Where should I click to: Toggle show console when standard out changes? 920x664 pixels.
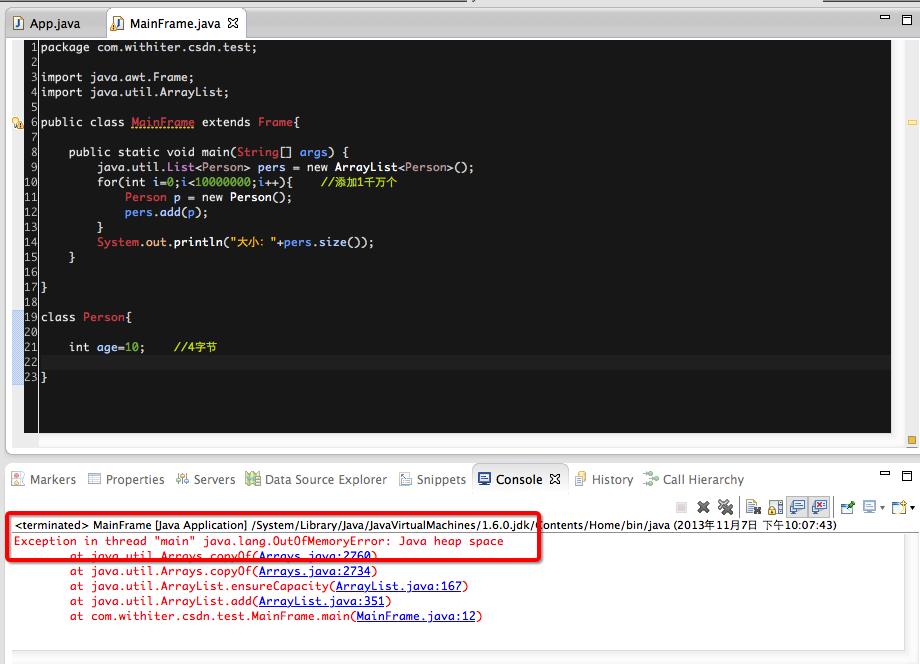coord(797,507)
